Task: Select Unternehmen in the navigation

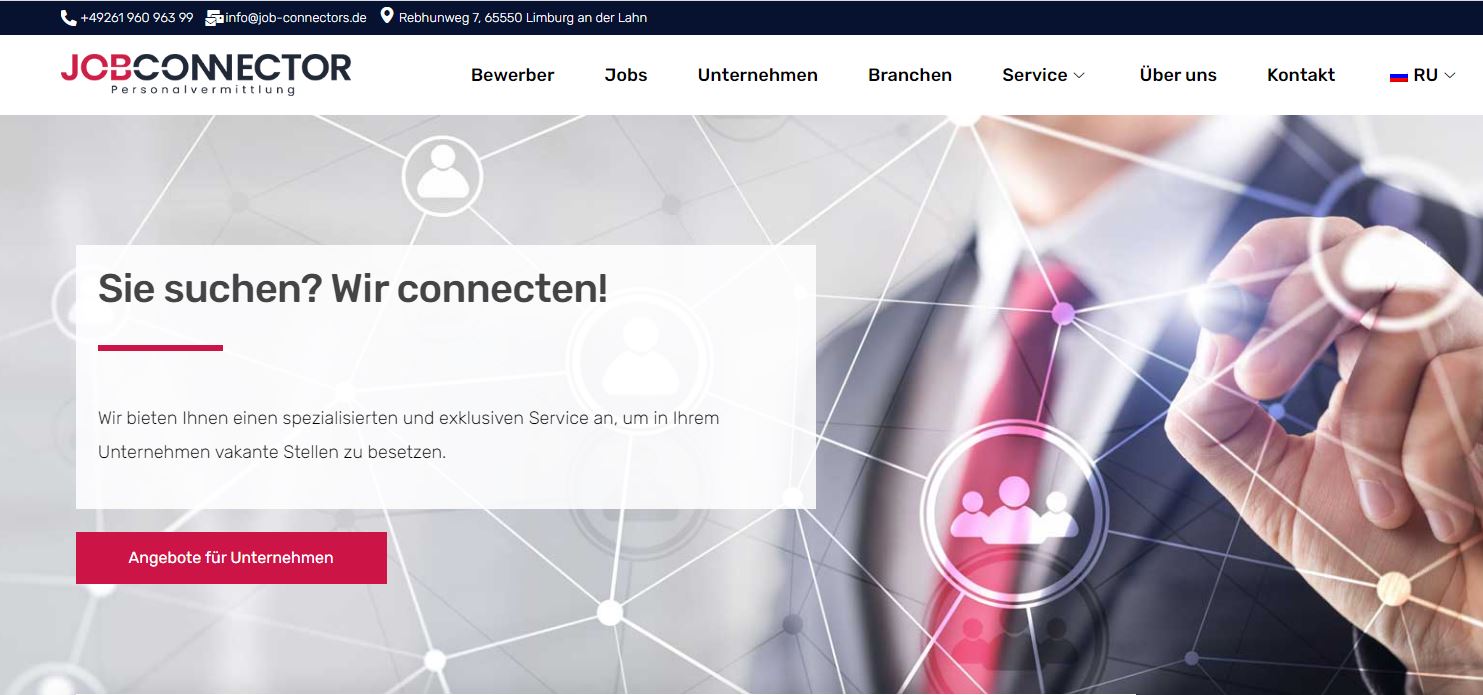Action: pos(757,75)
